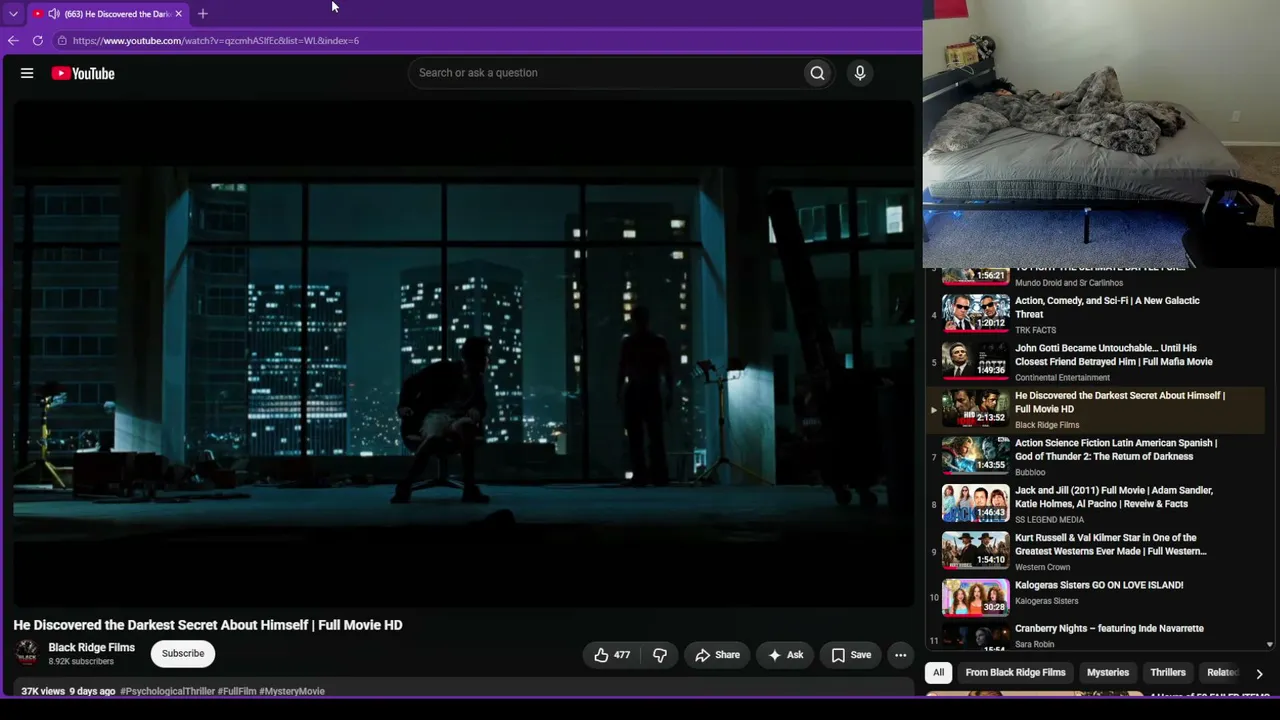
Task: Expand the browser tab list dropdown
Action: tap(13, 14)
